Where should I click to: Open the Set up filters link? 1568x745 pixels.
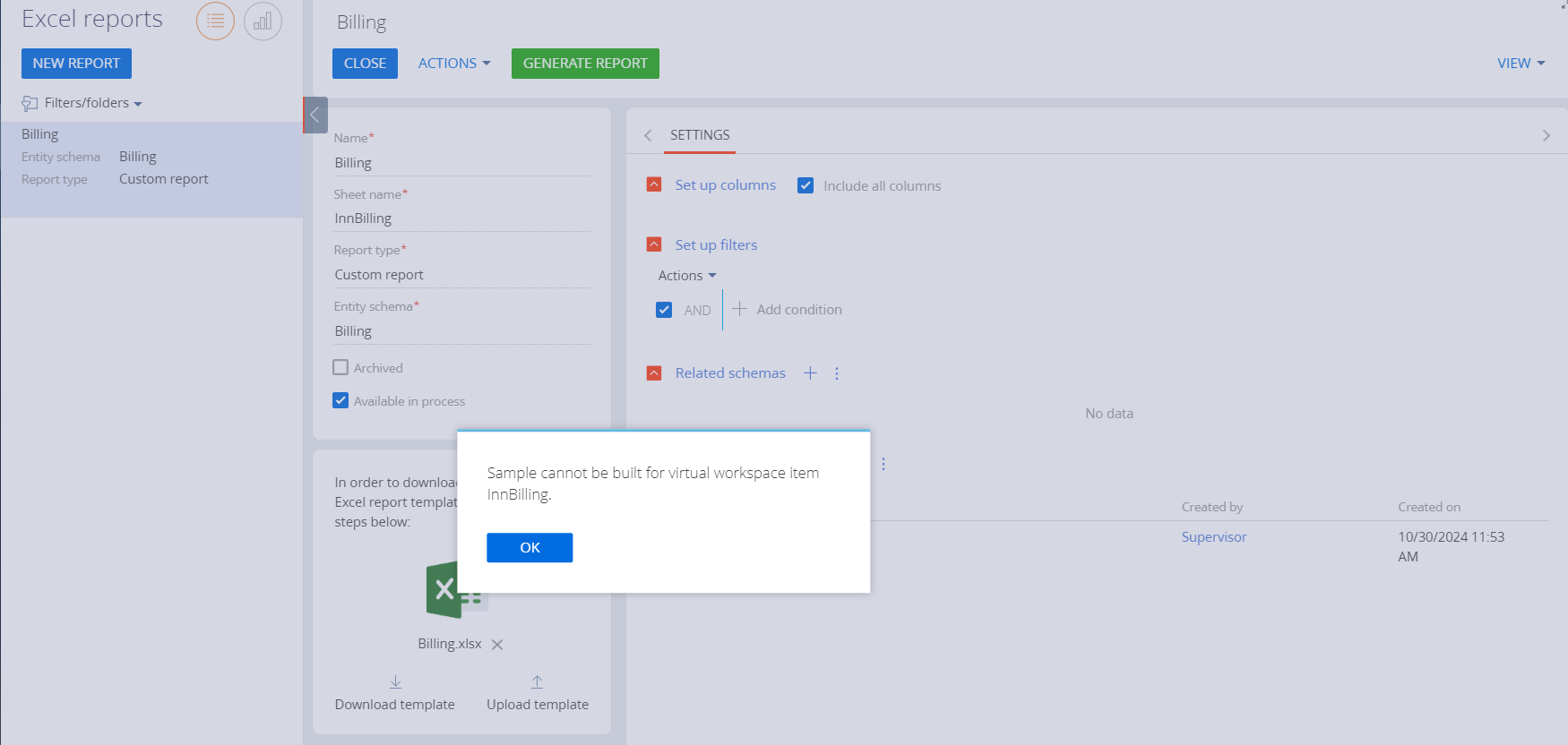pos(716,245)
